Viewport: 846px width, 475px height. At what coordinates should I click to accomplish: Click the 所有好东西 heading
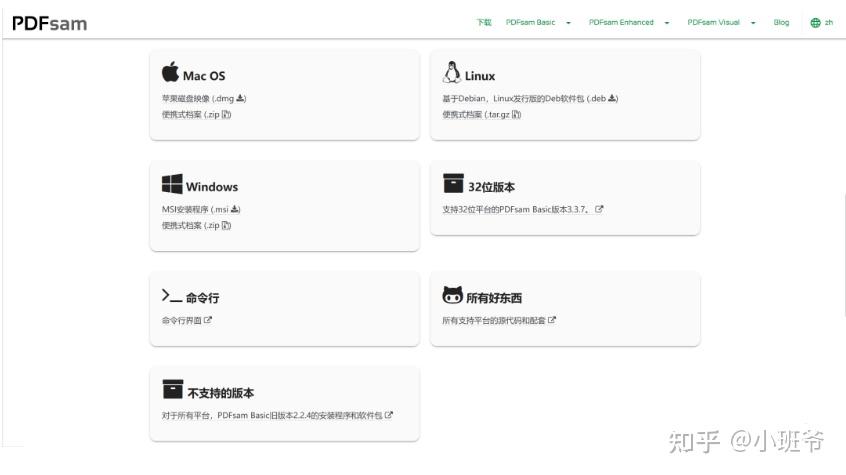tap(494, 298)
